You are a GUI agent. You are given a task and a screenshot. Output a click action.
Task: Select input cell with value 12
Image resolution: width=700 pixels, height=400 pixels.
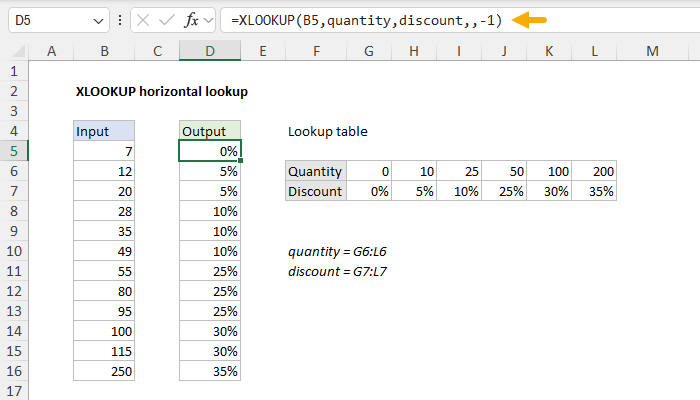click(x=104, y=171)
